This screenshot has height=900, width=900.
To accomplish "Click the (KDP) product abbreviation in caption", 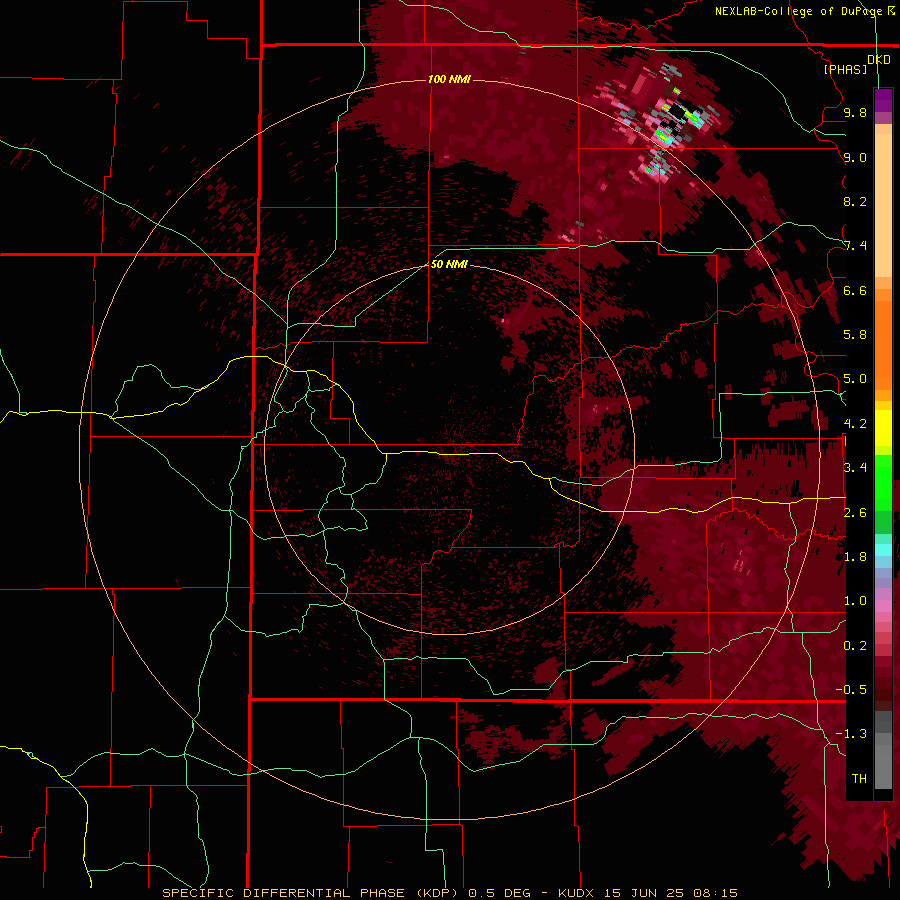I will [x=437, y=893].
